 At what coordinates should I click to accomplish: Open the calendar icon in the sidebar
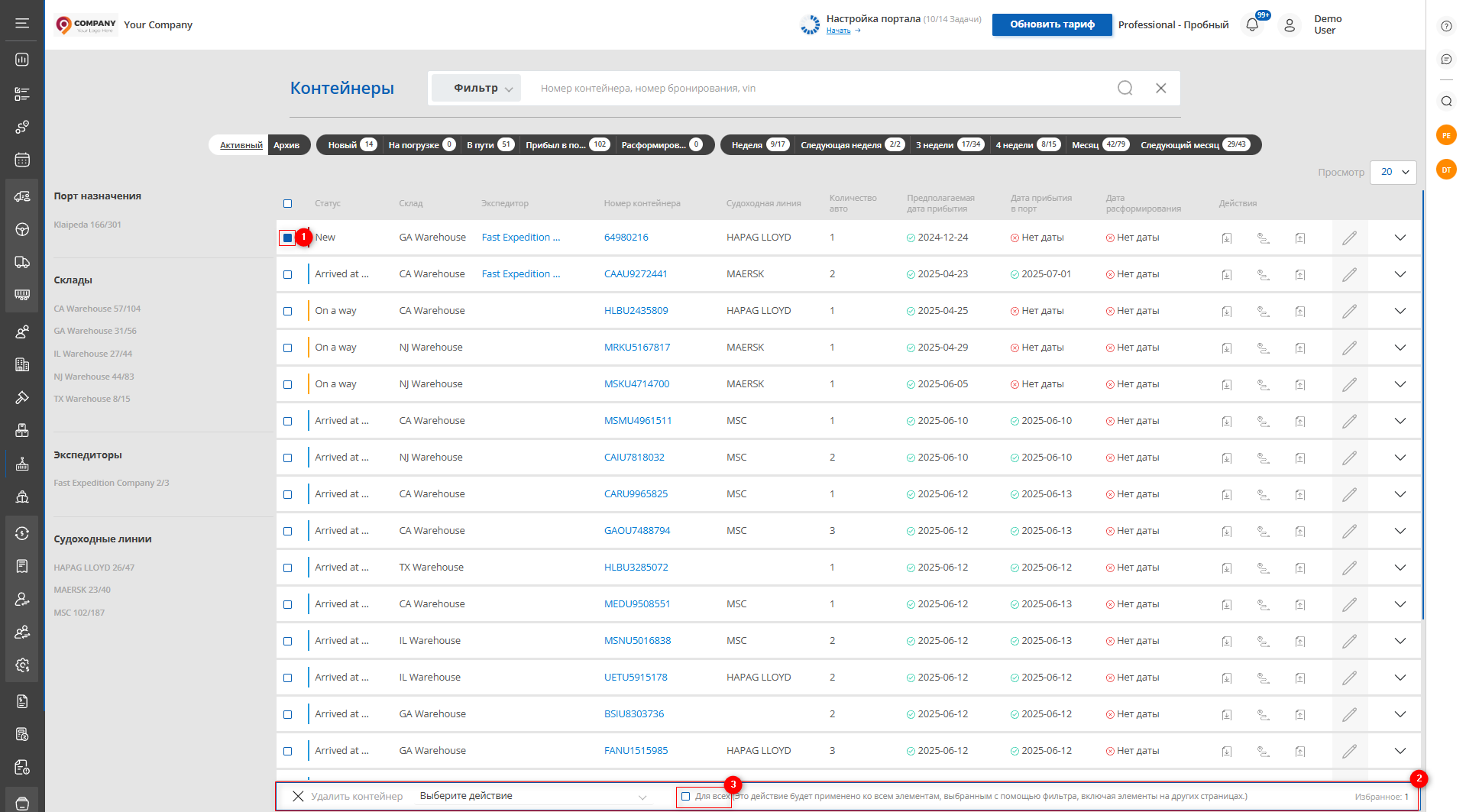click(22, 160)
